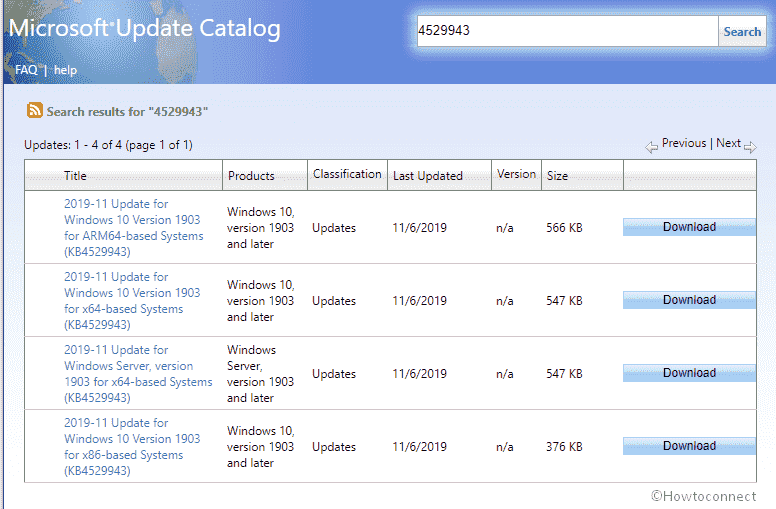Viewport: 776px width, 509px height.
Task: Open Windows Server x64-based Systems update link
Action: coord(138,374)
